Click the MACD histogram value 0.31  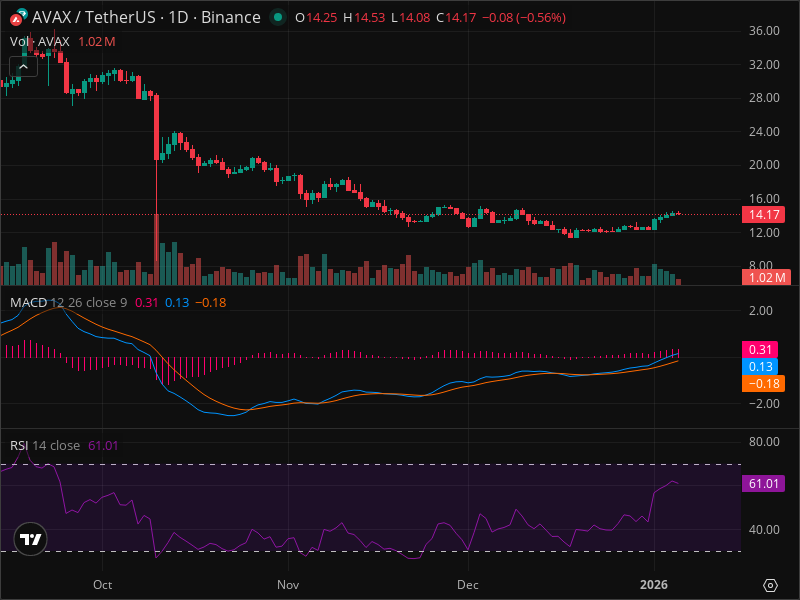coord(146,303)
